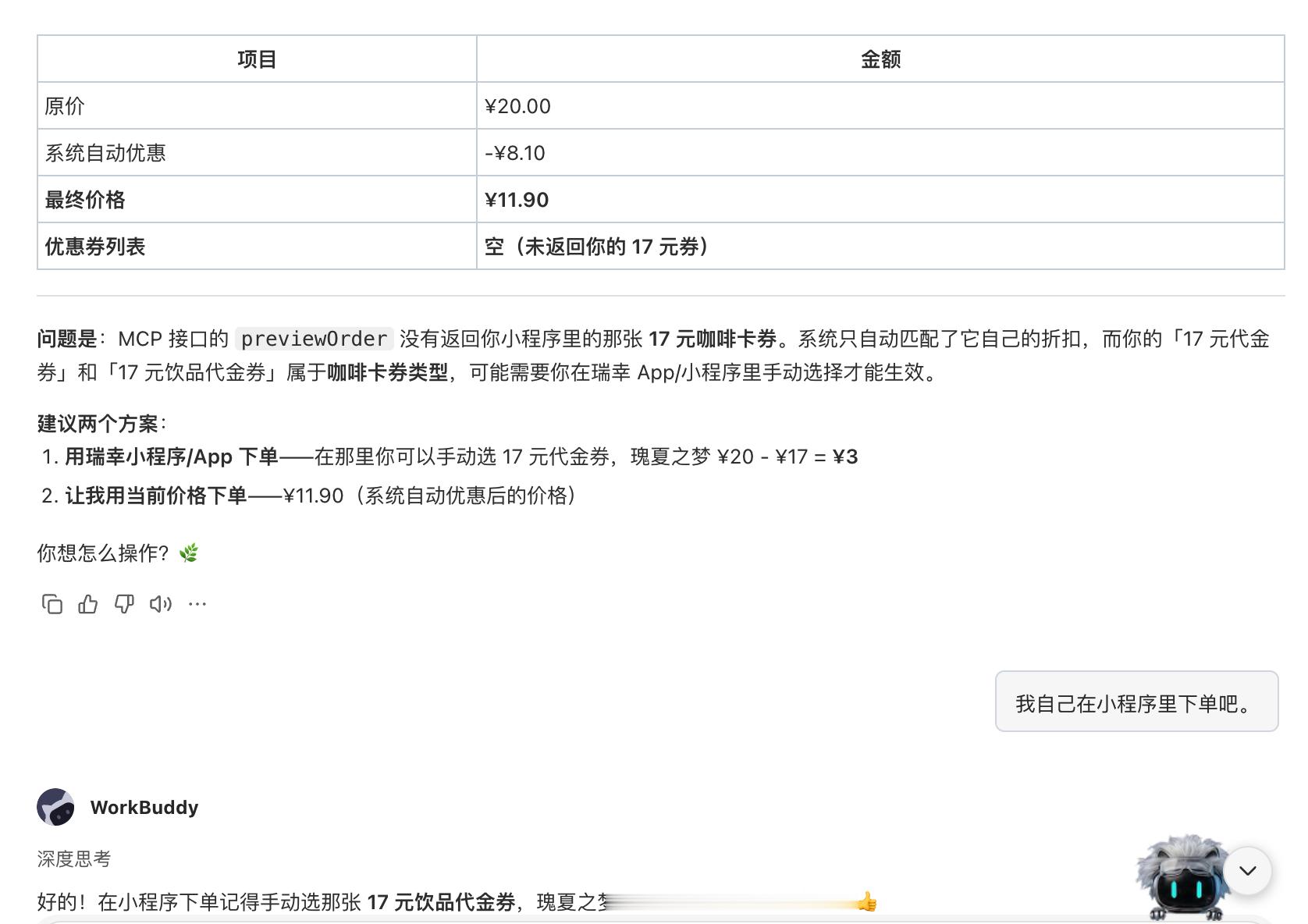Click the ¥20.00 amount cell

880,106
